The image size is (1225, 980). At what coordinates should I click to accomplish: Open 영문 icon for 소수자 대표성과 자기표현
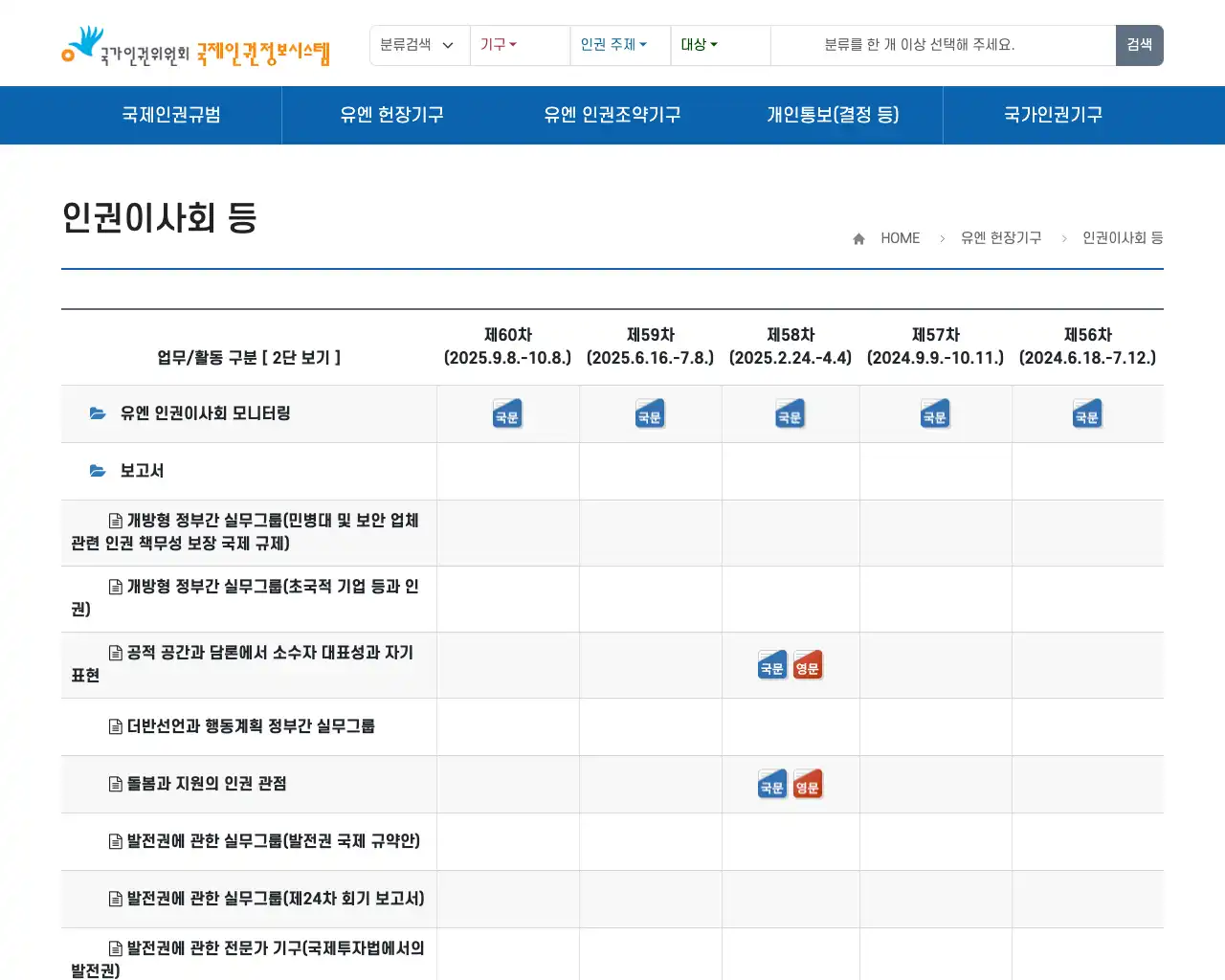coord(808,664)
